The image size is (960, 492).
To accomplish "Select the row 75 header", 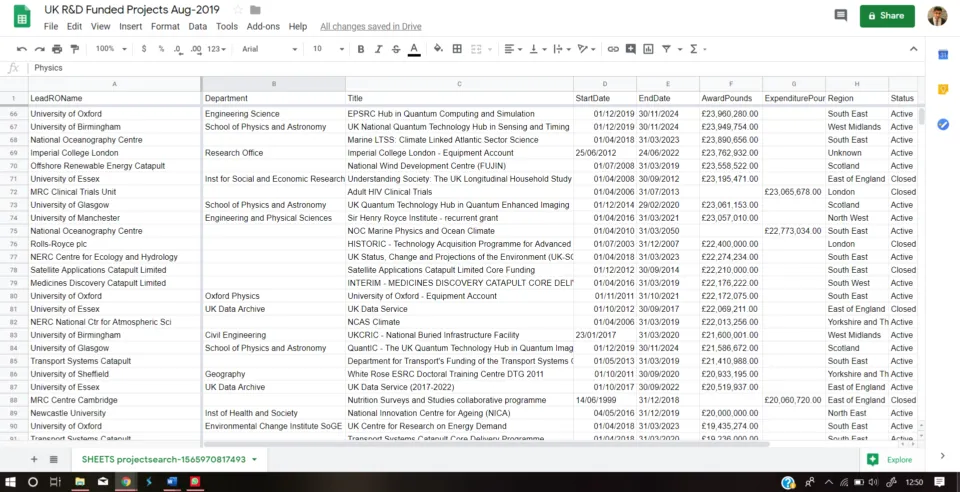I will click(x=13, y=231).
